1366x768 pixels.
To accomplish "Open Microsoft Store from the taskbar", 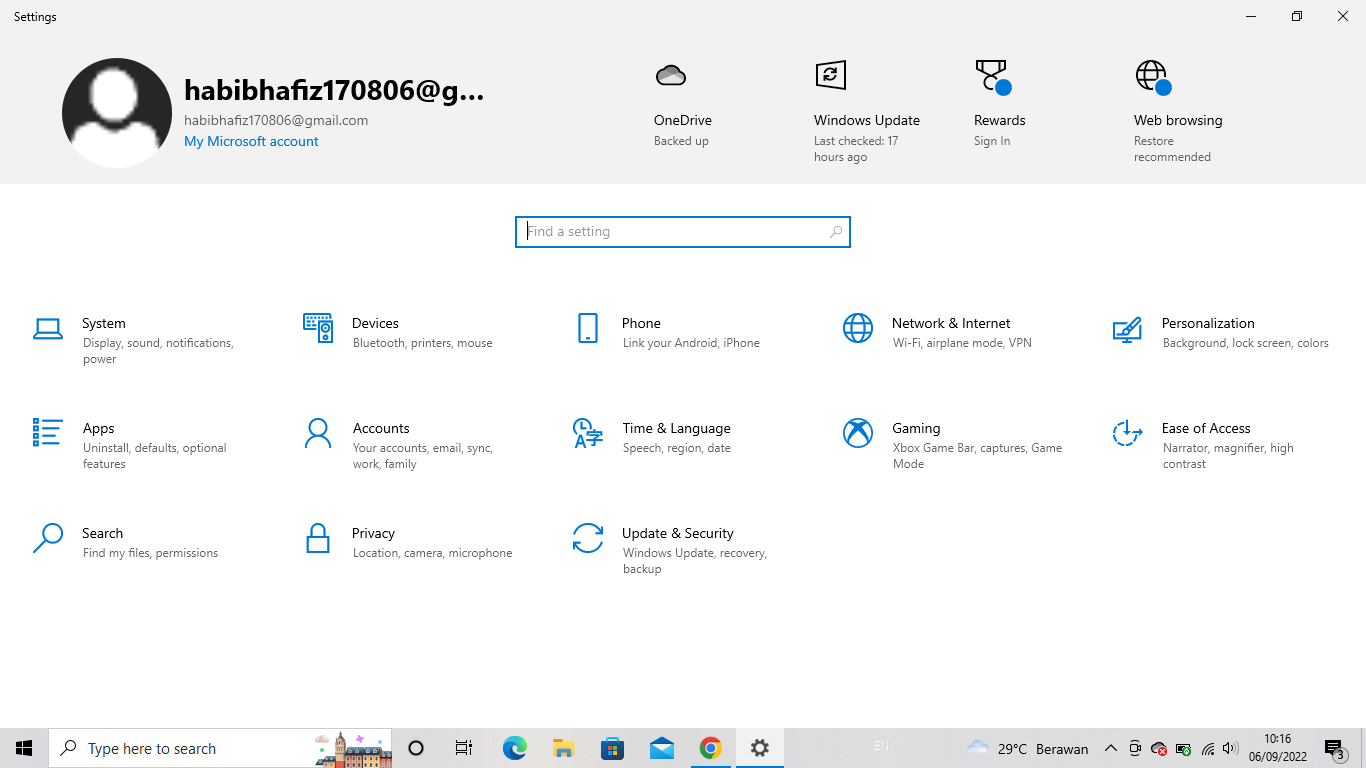I will 612,748.
